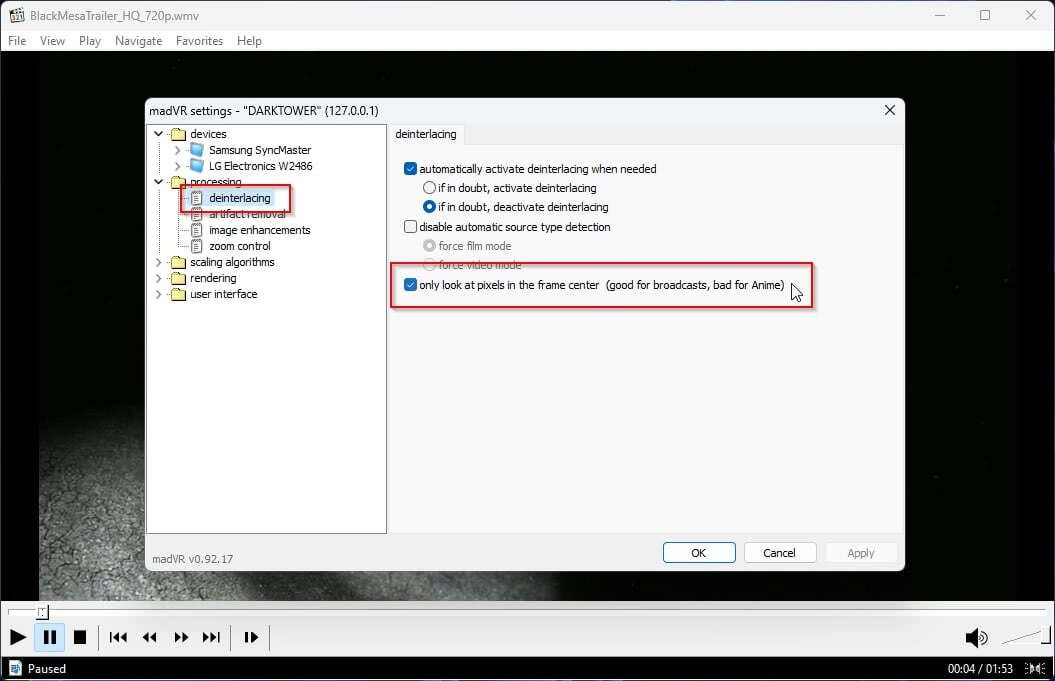The image size is (1055, 681).
Task: Click the LG Electronics W2486 monitor icon
Action: pos(196,166)
